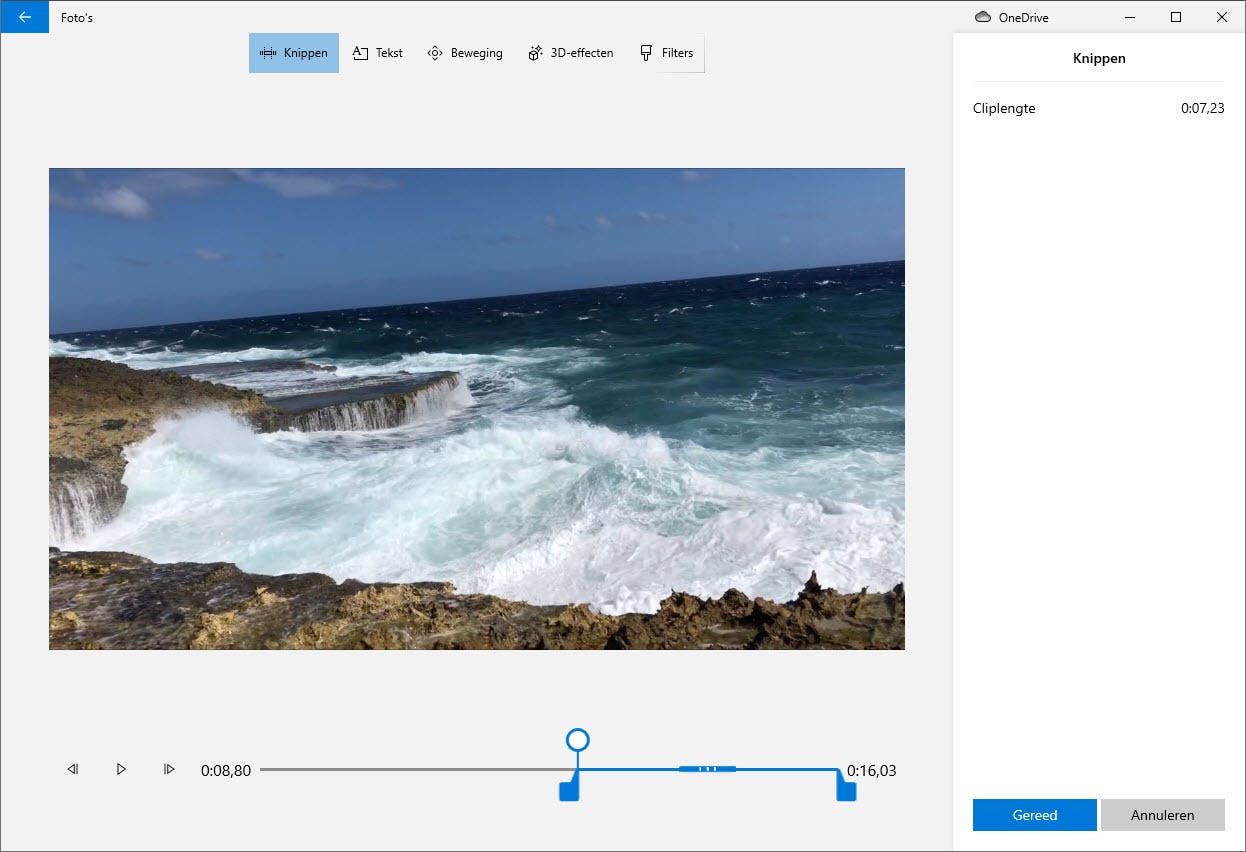Click the Knippen panel heading
Image resolution: width=1246 pixels, height=852 pixels.
(1099, 58)
